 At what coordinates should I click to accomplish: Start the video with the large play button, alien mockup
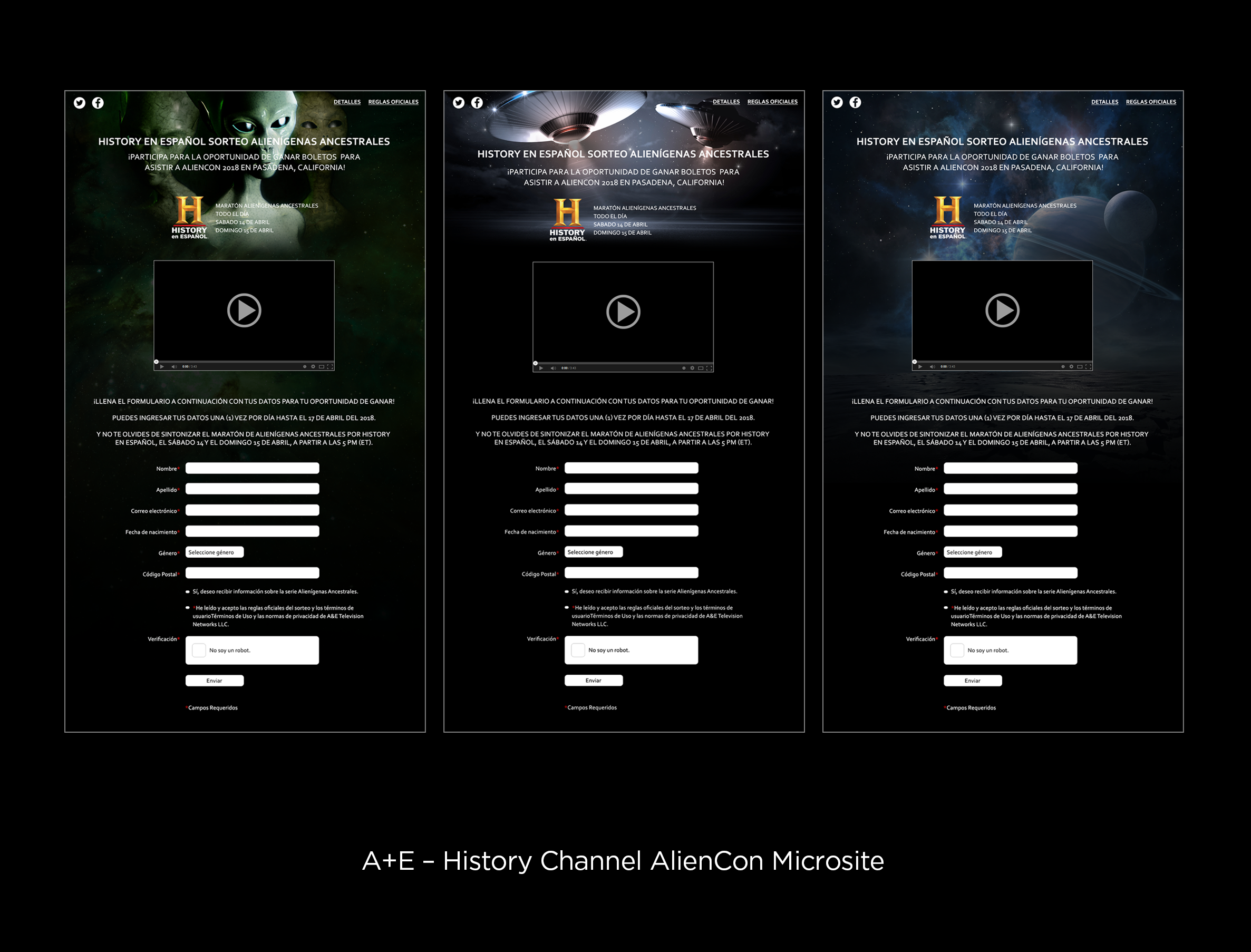pyautogui.click(x=244, y=310)
